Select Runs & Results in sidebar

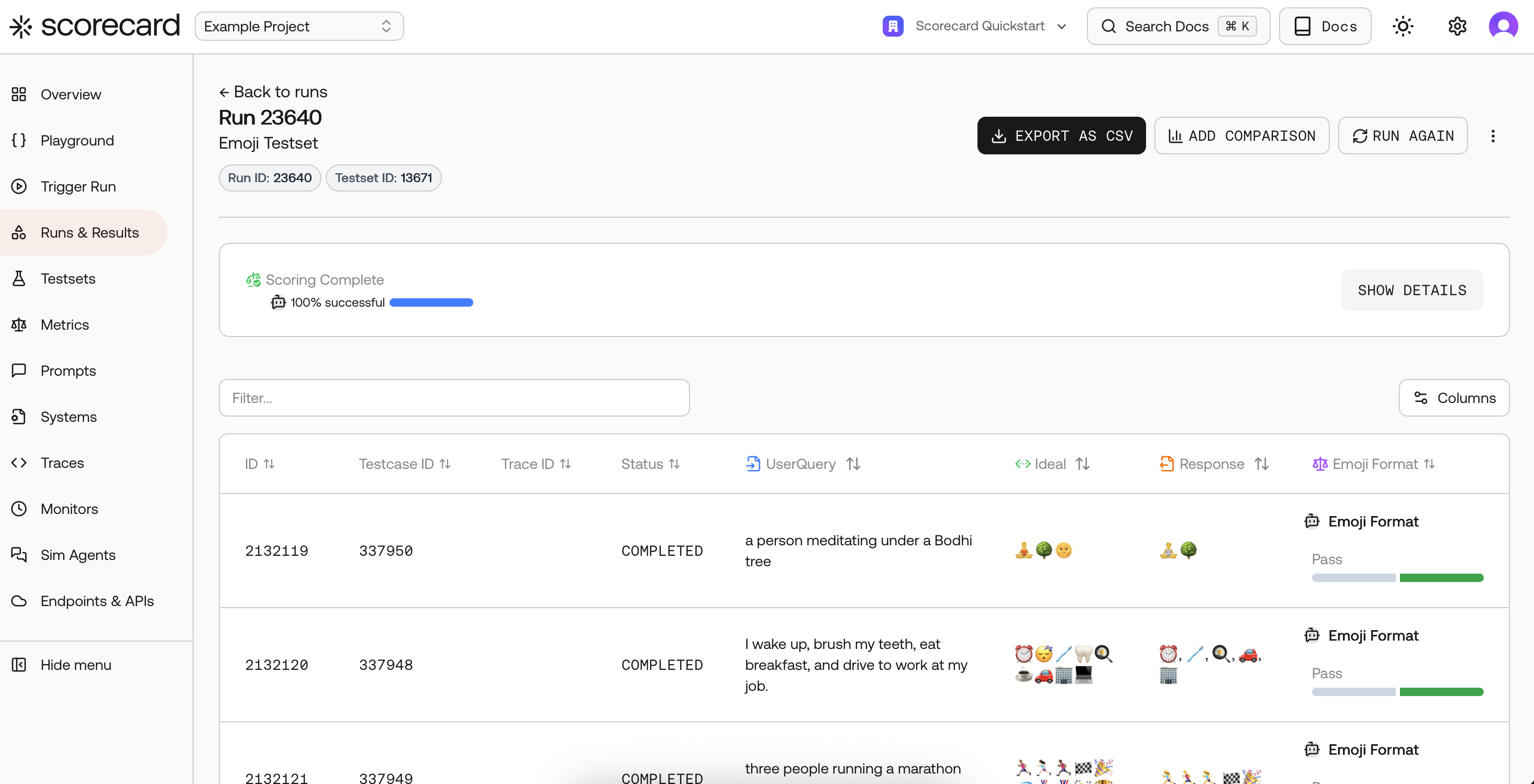(83, 232)
